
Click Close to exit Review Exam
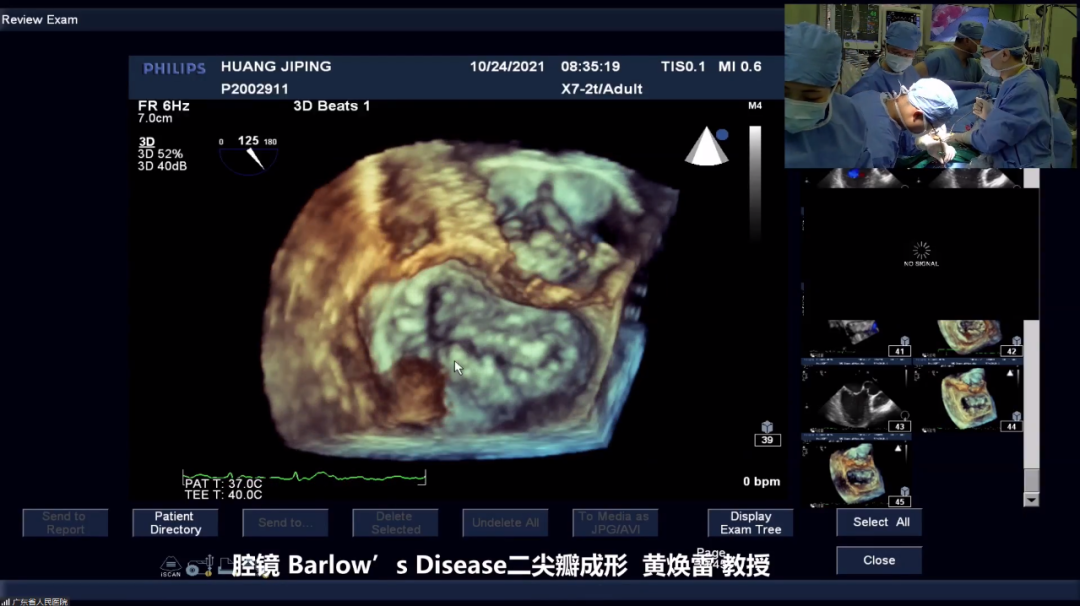(879, 560)
